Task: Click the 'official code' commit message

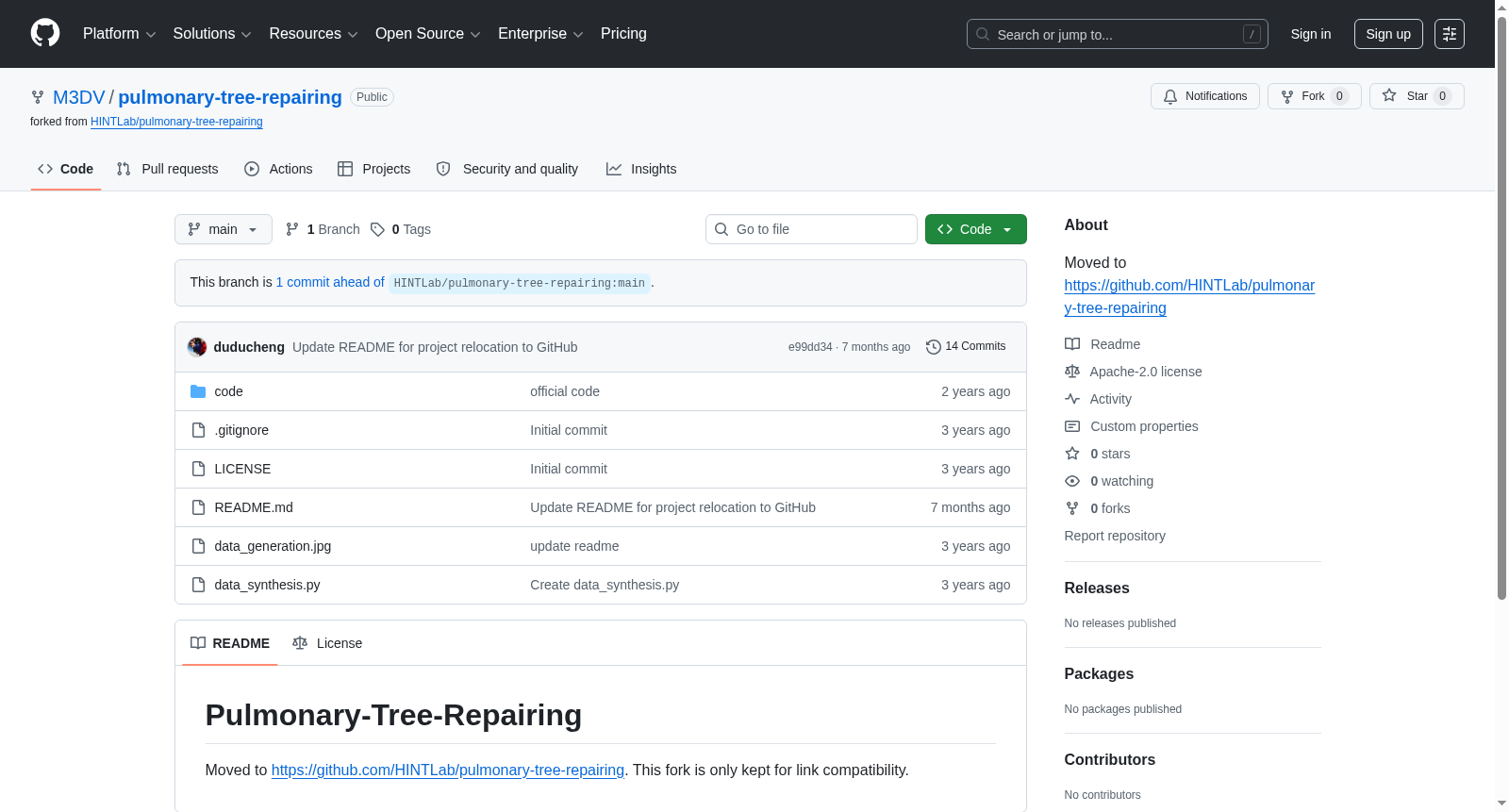Action: click(x=565, y=391)
